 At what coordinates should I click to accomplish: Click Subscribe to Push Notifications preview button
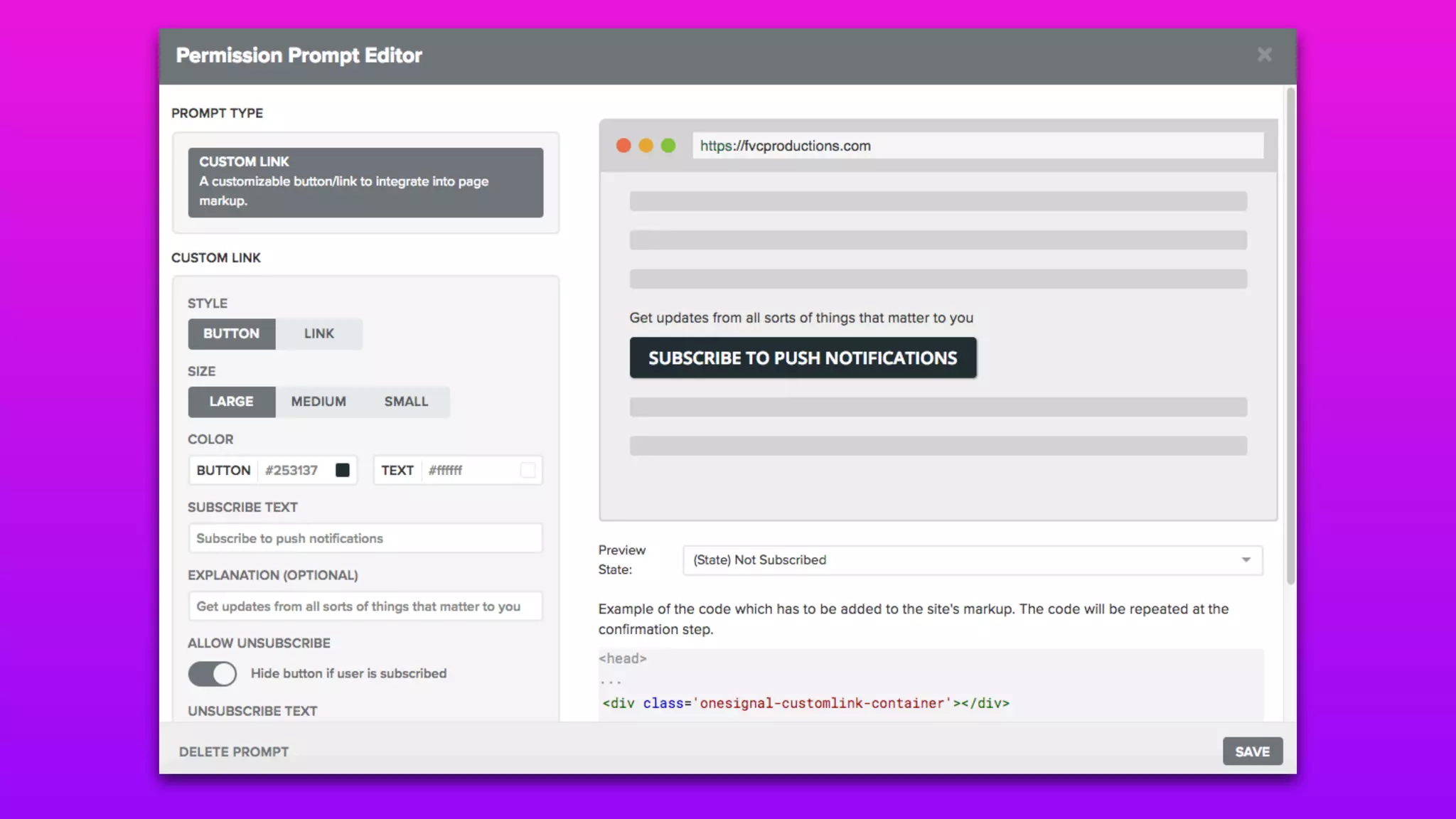(x=803, y=358)
